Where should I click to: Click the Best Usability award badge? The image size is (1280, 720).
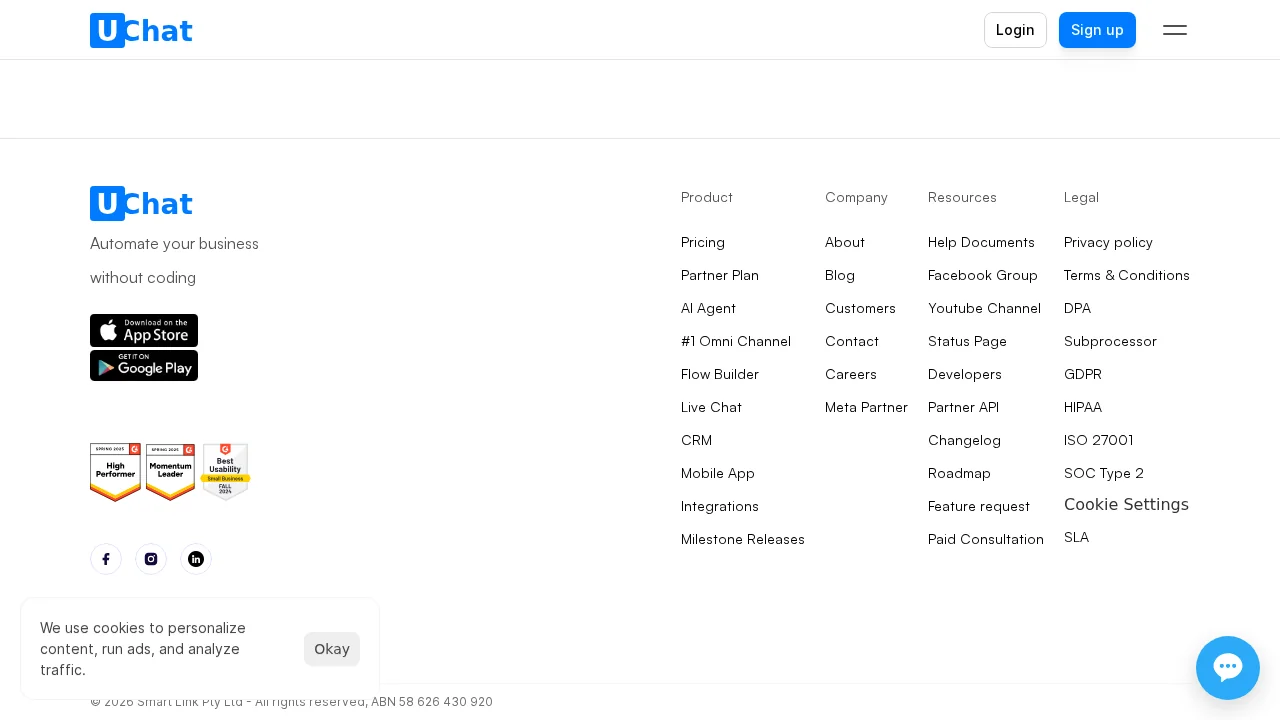tap(225, 472)
